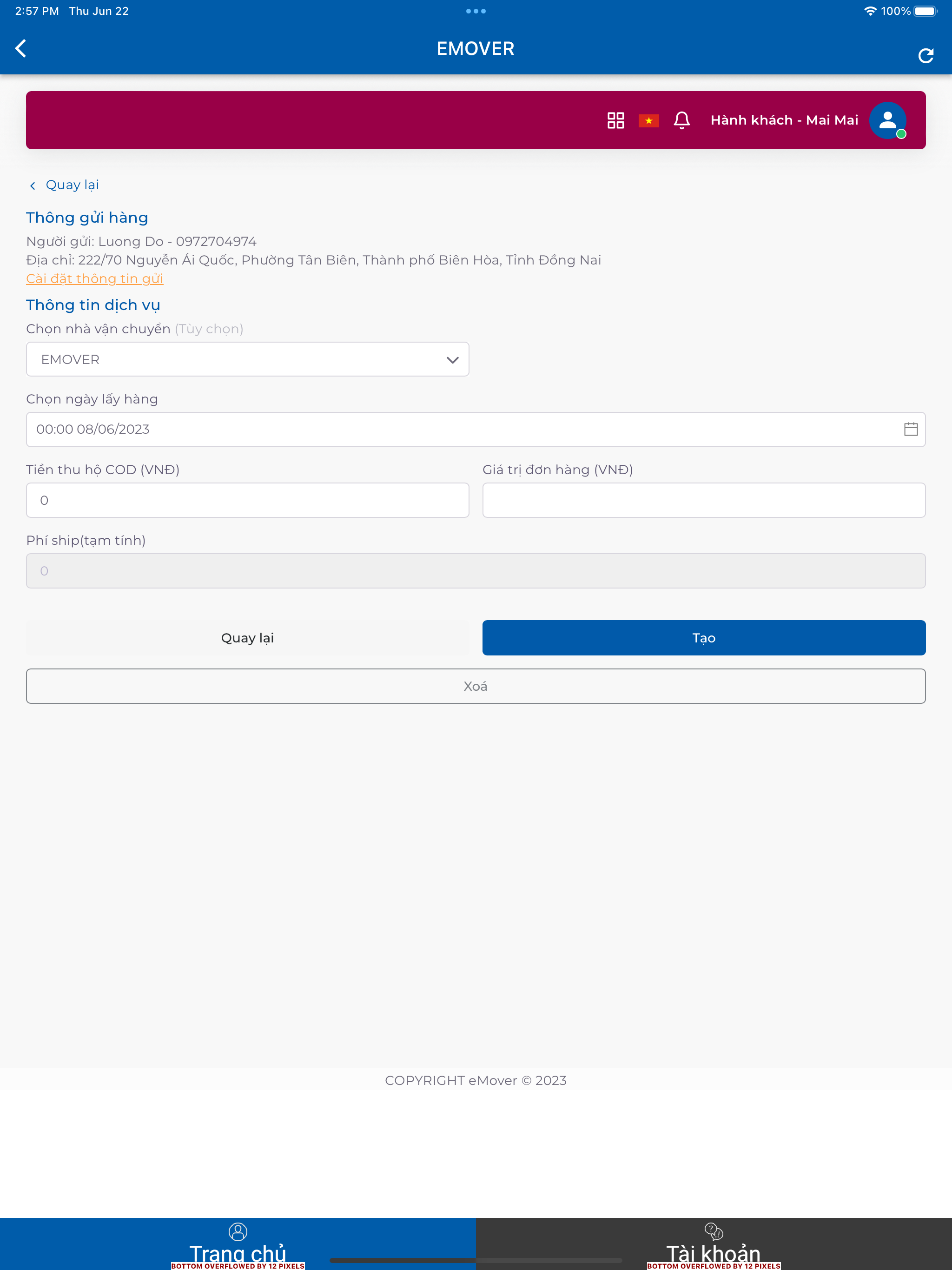
Task: Tap the Trang chủ tab icon
Action: pos(238,1231)
